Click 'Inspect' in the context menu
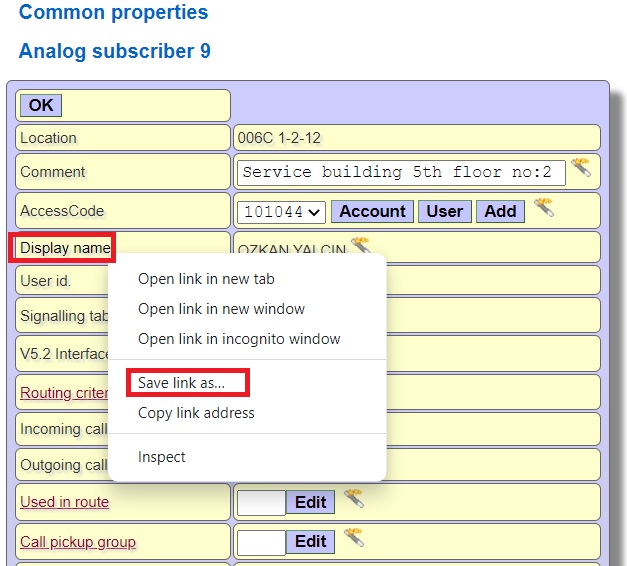Image resolution: width=627 pixels, height=566 pixels. (x=162, y=457)
